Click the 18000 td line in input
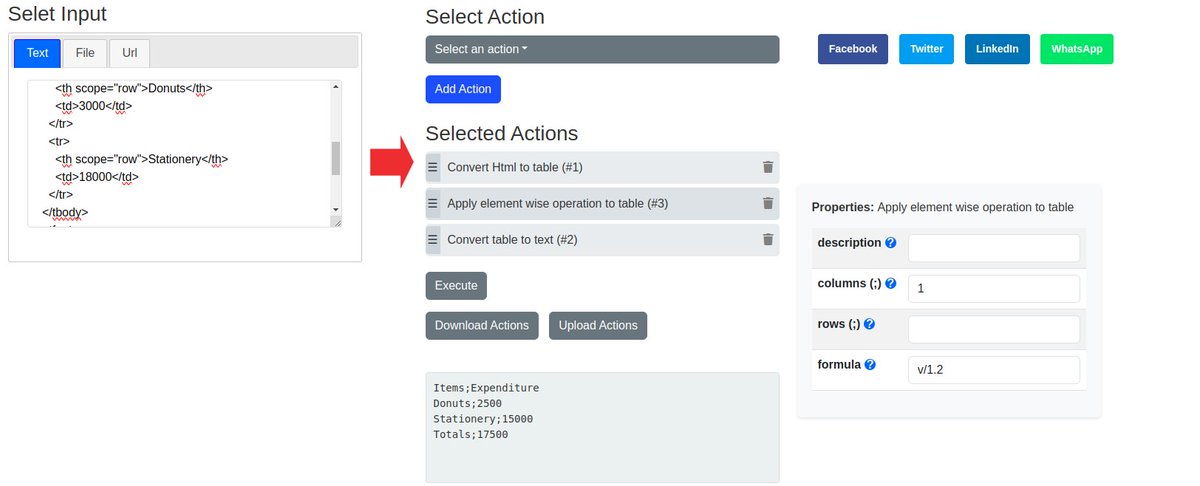Image resolution: width=1200 pixels, height=486 pixels. pyautogui.click(x=97, y=177)
